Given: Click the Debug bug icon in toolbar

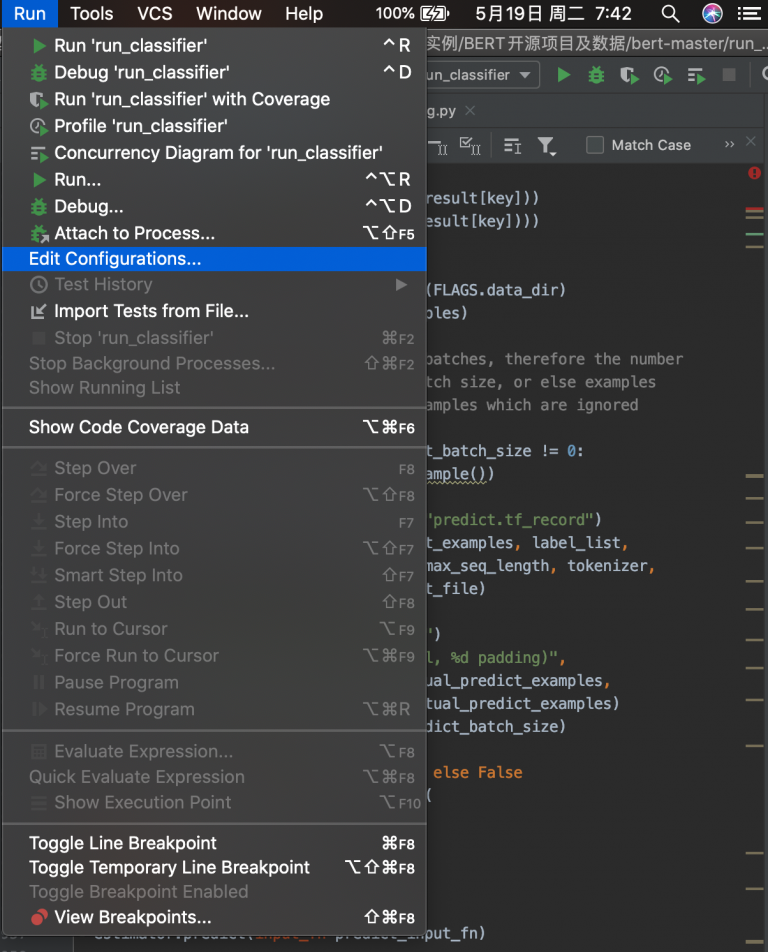Looking at the screenshot, I should point(596,75).
